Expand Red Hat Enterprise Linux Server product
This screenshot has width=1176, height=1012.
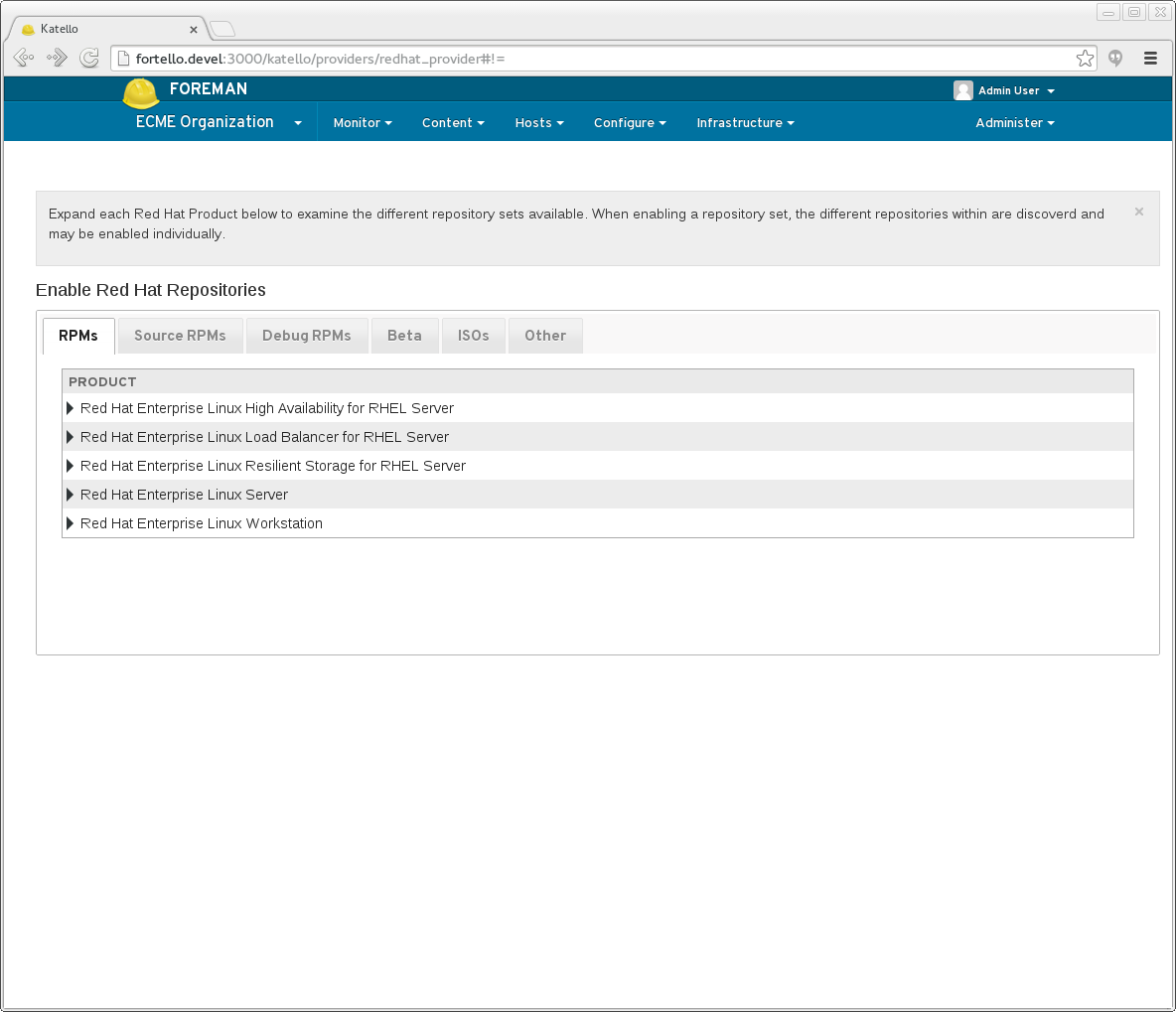click(70, 495)
